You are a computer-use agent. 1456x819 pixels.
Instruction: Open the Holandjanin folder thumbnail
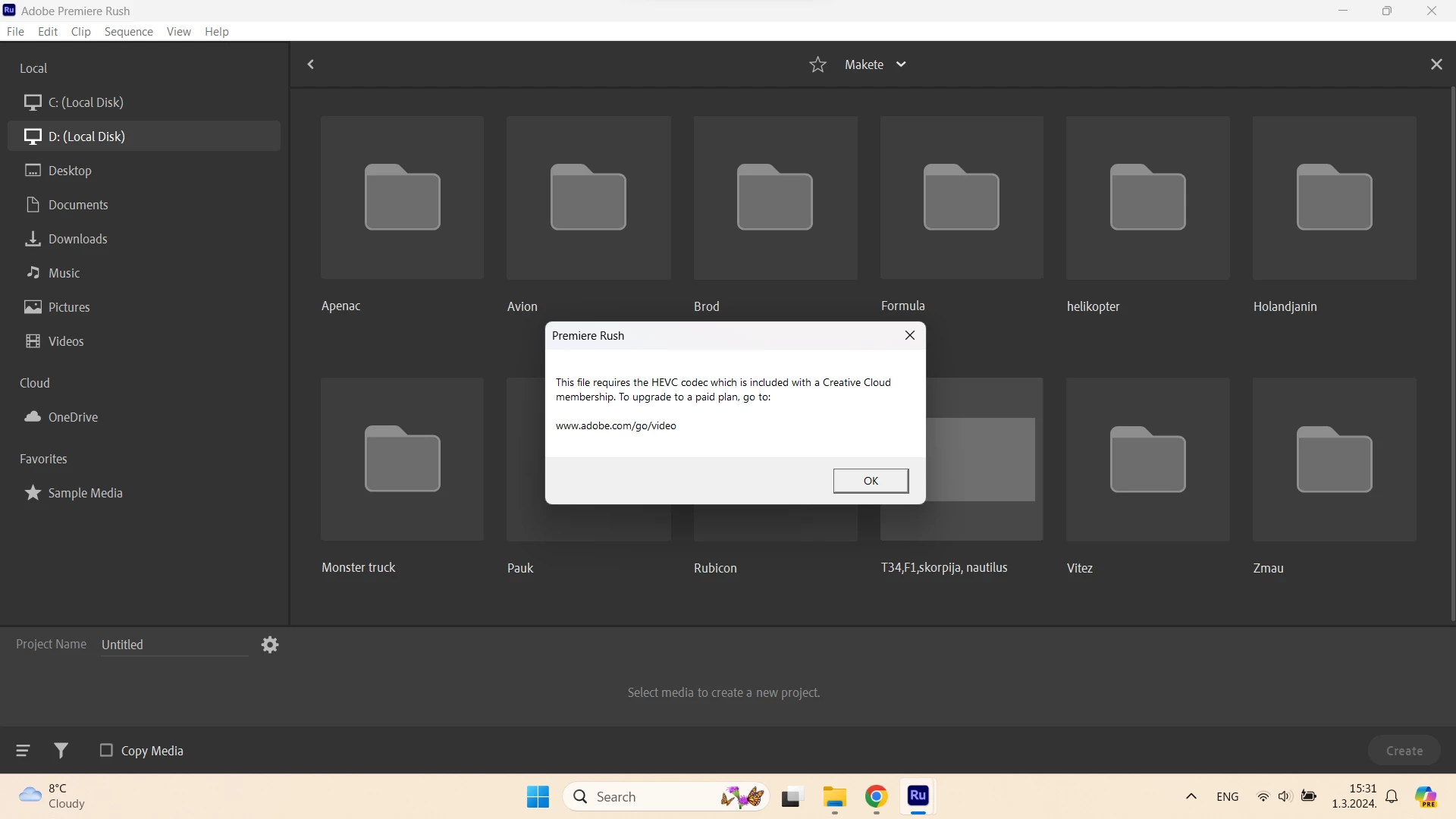(1334, 198)
